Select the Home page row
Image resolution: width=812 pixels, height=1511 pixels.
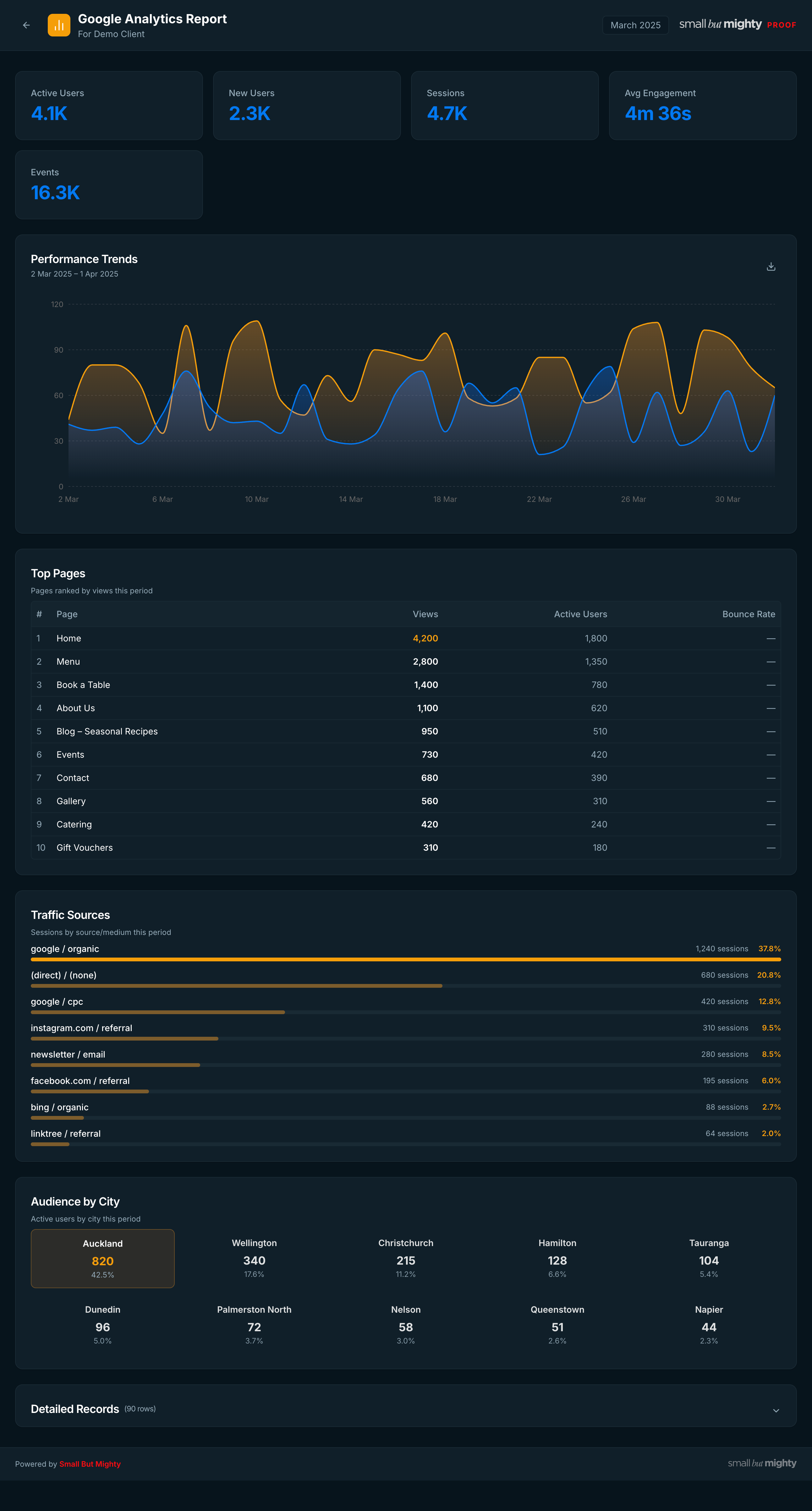click(x=406, y=638)
